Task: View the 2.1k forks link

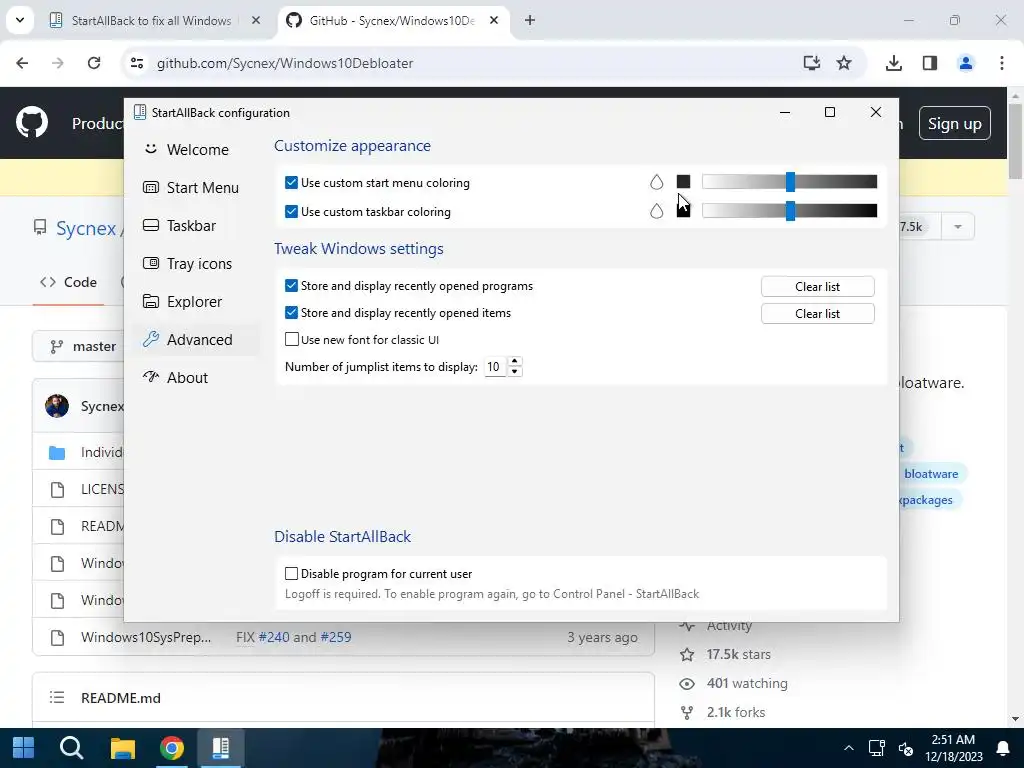Action: 735,712
